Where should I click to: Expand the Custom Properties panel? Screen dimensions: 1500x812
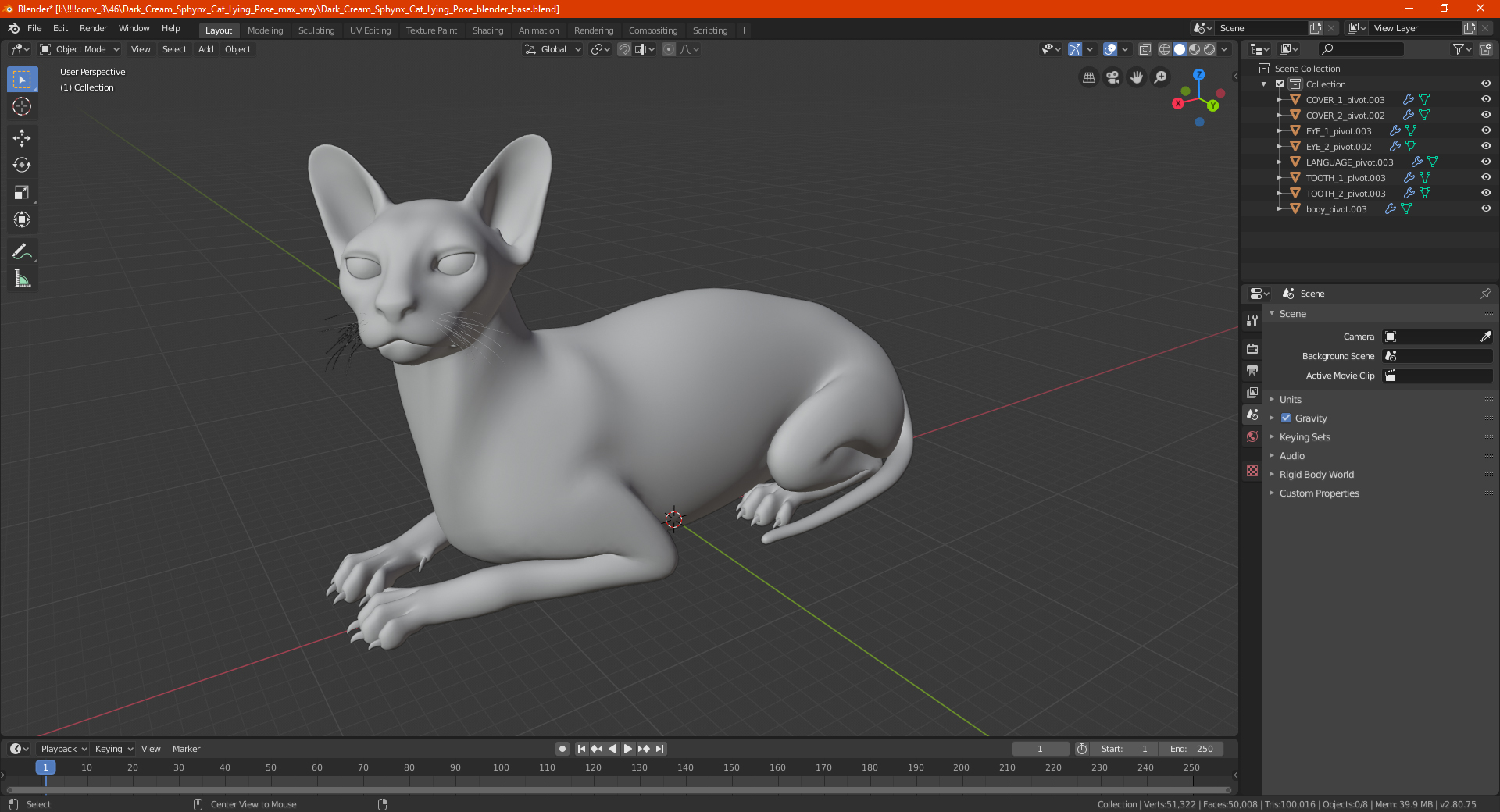1319,493
